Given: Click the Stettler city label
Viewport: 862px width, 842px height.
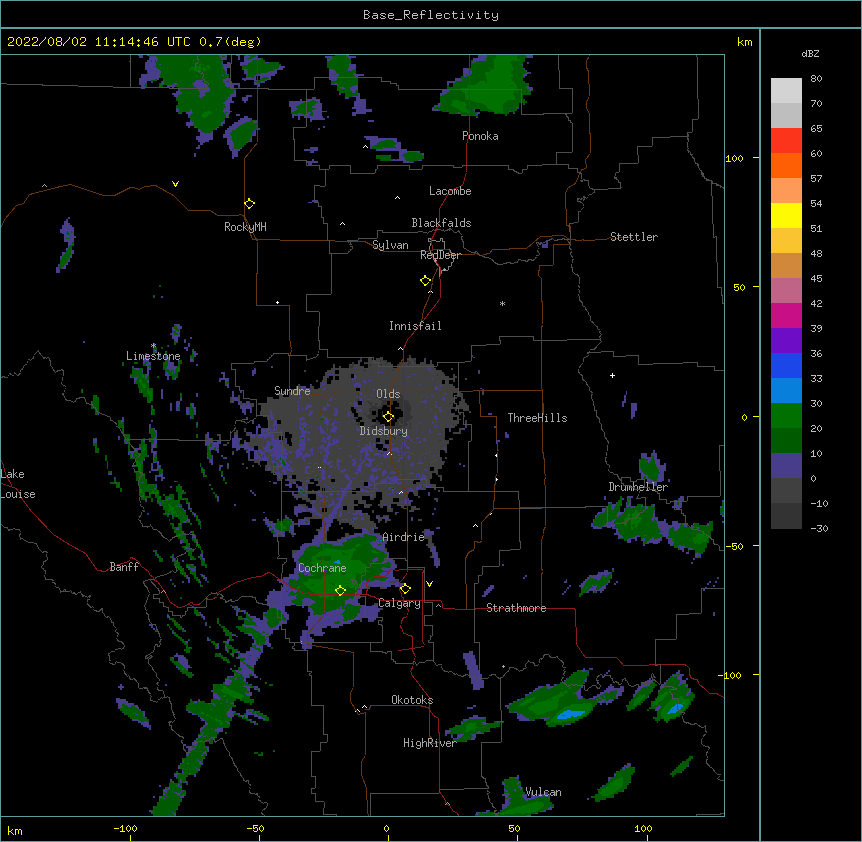Looking at the screenshot, I should 634,237.
